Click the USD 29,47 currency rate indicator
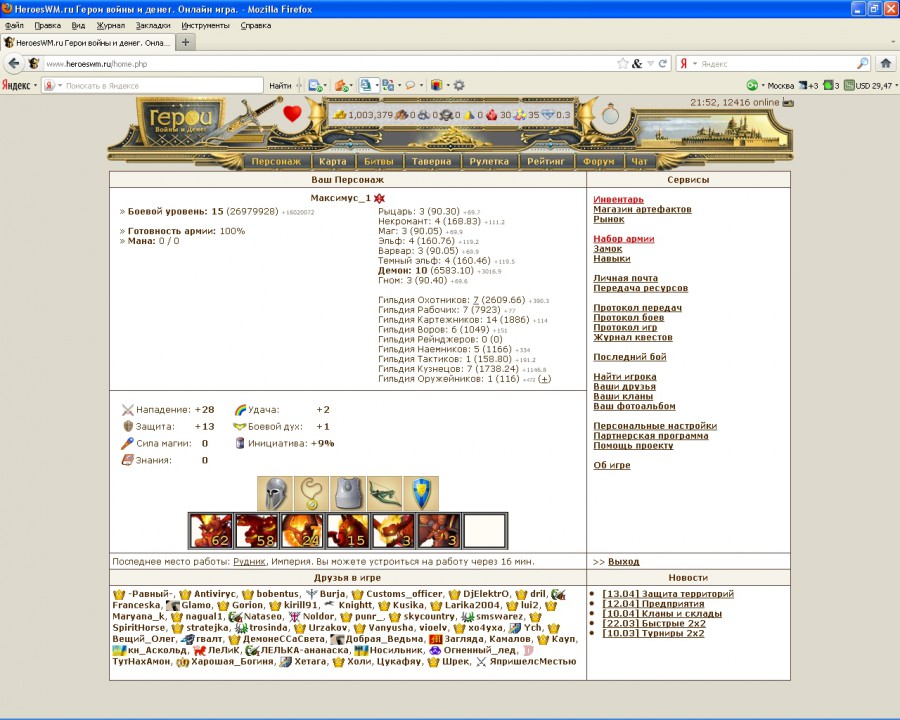 pyautogui.click(x=868, y=86)
